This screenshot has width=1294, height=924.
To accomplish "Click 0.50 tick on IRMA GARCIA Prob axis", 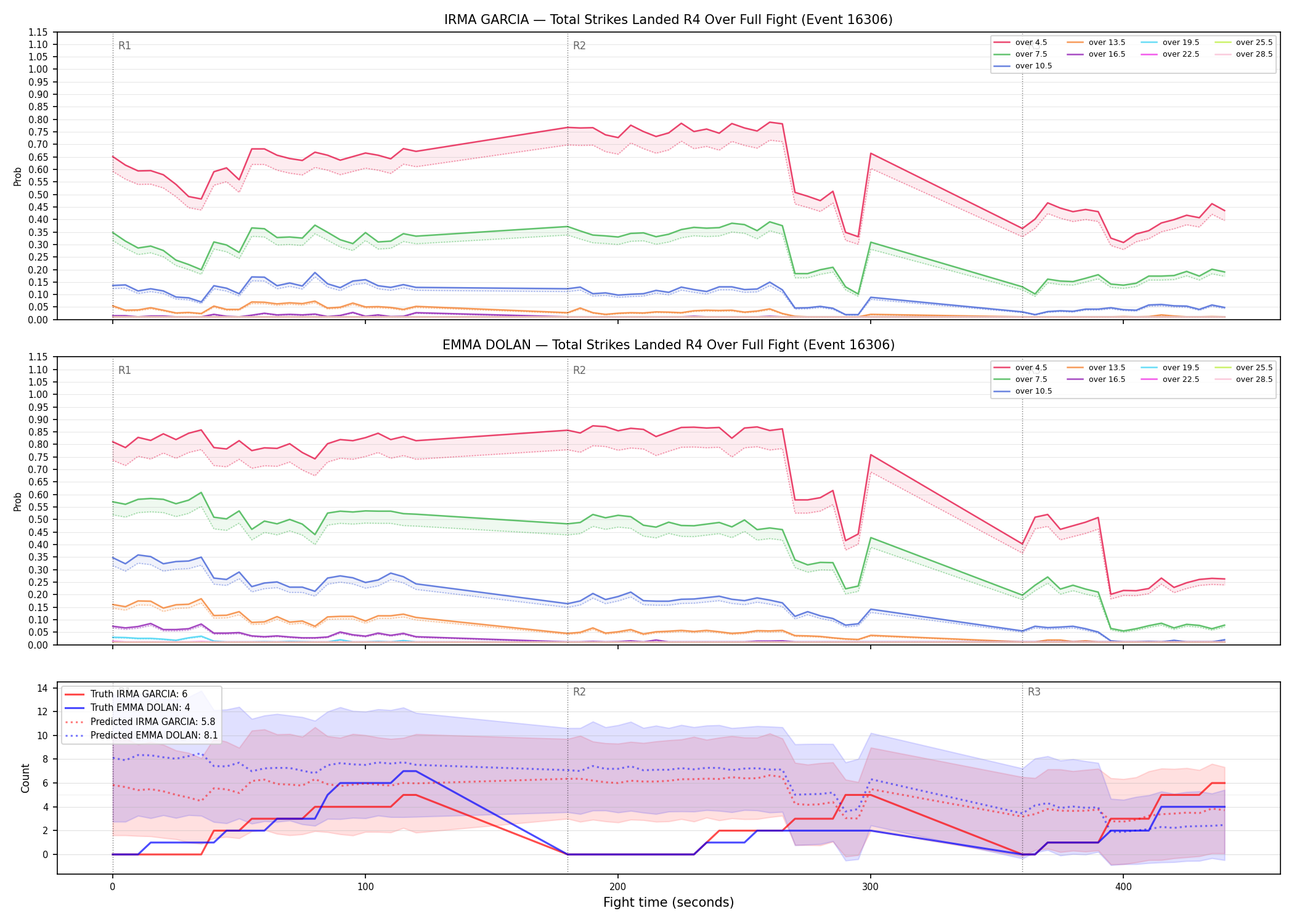I will coord(38,195).
